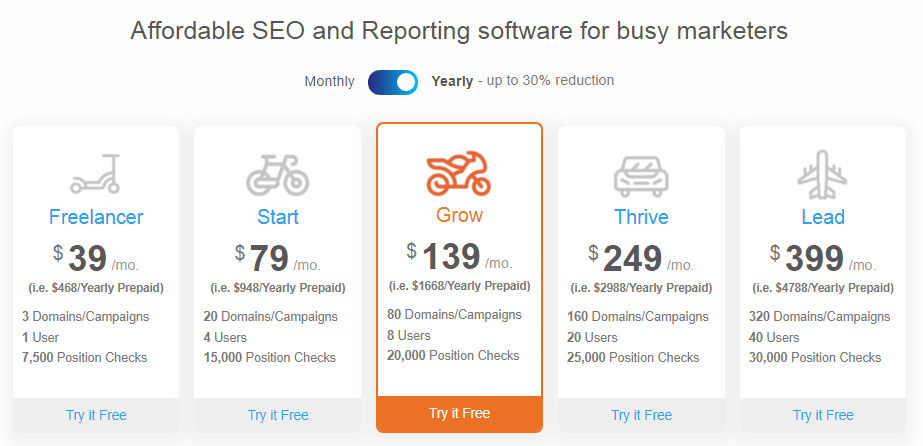Try the Freelancer plan for free
The image size is (923, 446).
[x=96, y=415]
